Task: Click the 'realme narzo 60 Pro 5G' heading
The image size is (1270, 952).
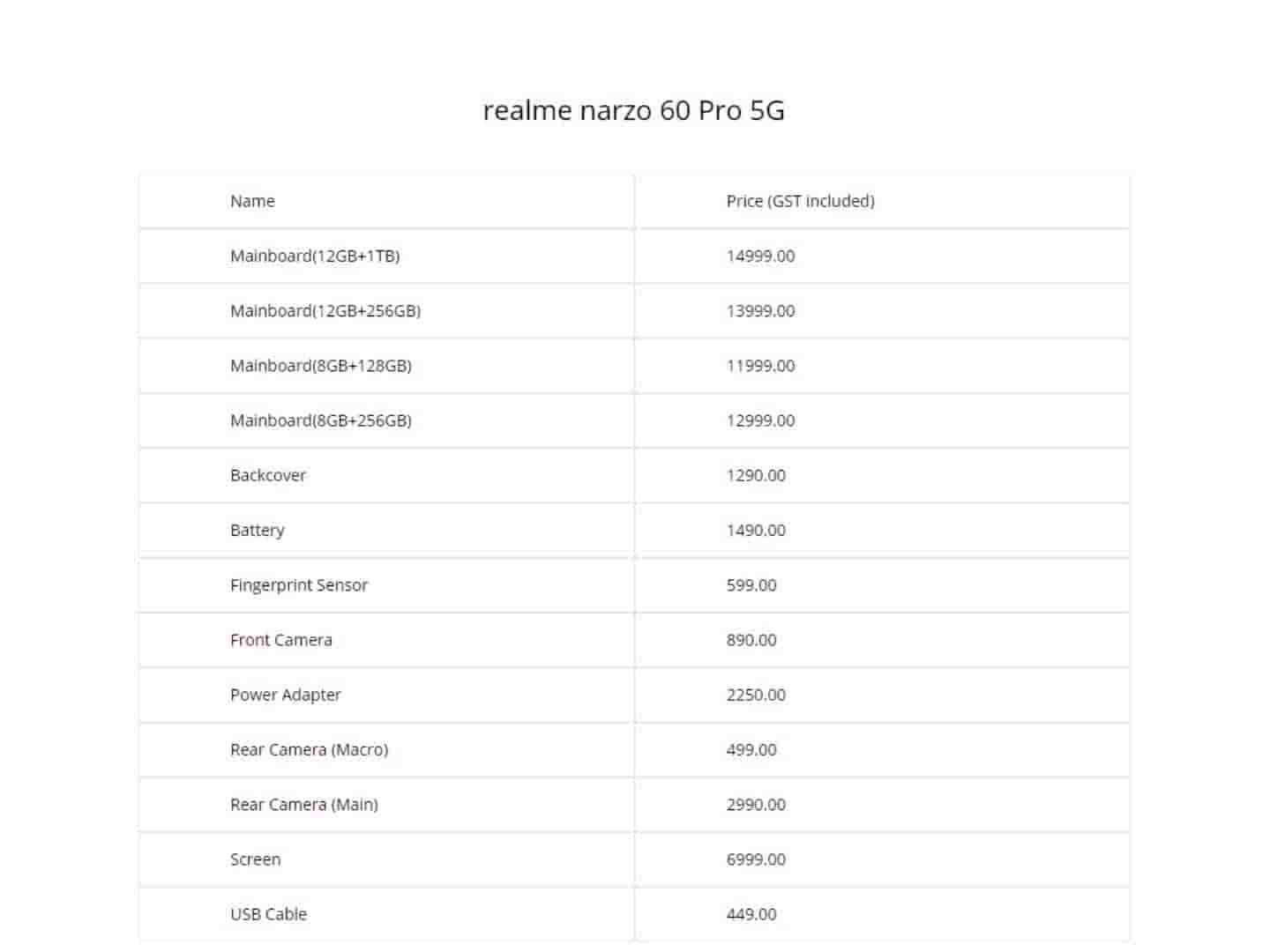Action: click(x=633, y=110)
